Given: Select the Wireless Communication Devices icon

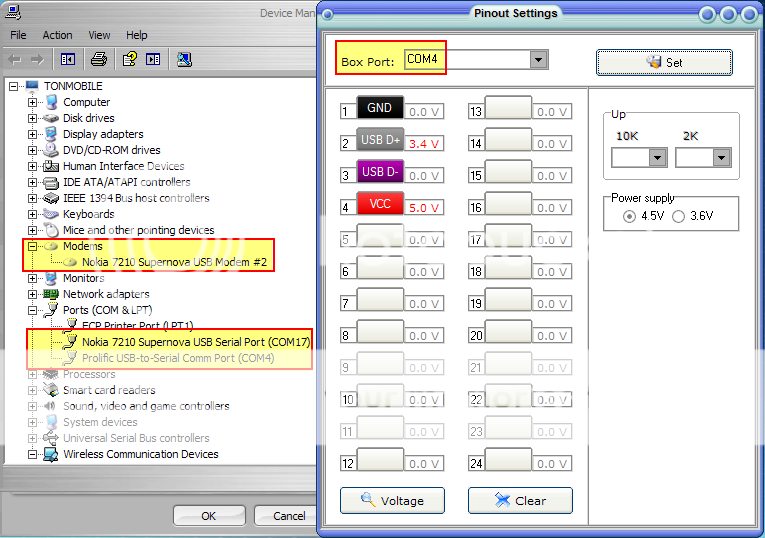Looking at the screenshot, I should (51, 454).
